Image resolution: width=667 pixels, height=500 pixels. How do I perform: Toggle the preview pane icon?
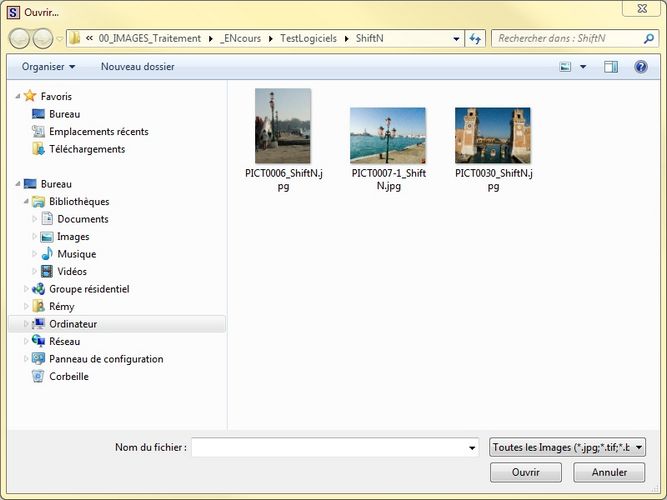(611, 67)
